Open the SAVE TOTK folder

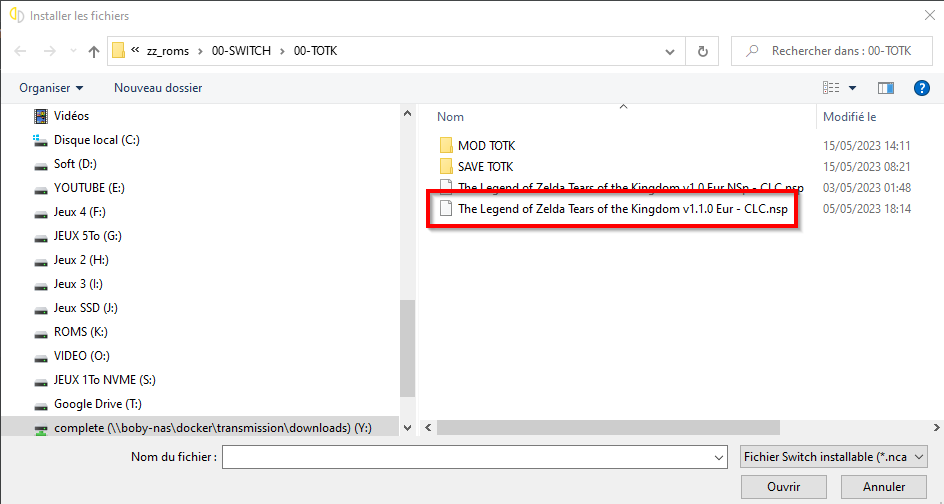pyautogui.click(x=485, y=166)
